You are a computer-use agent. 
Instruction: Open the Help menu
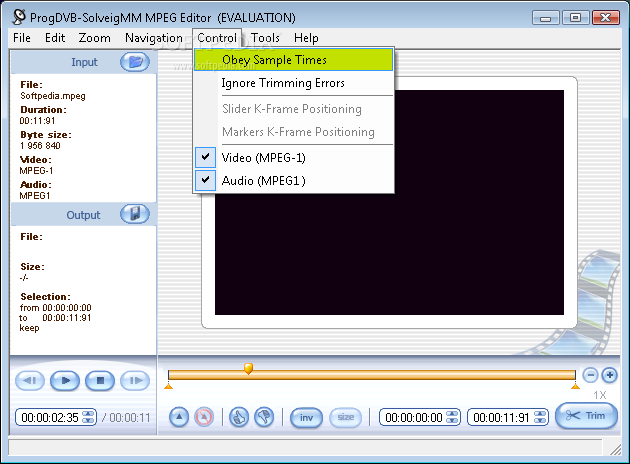pos(306,38)
